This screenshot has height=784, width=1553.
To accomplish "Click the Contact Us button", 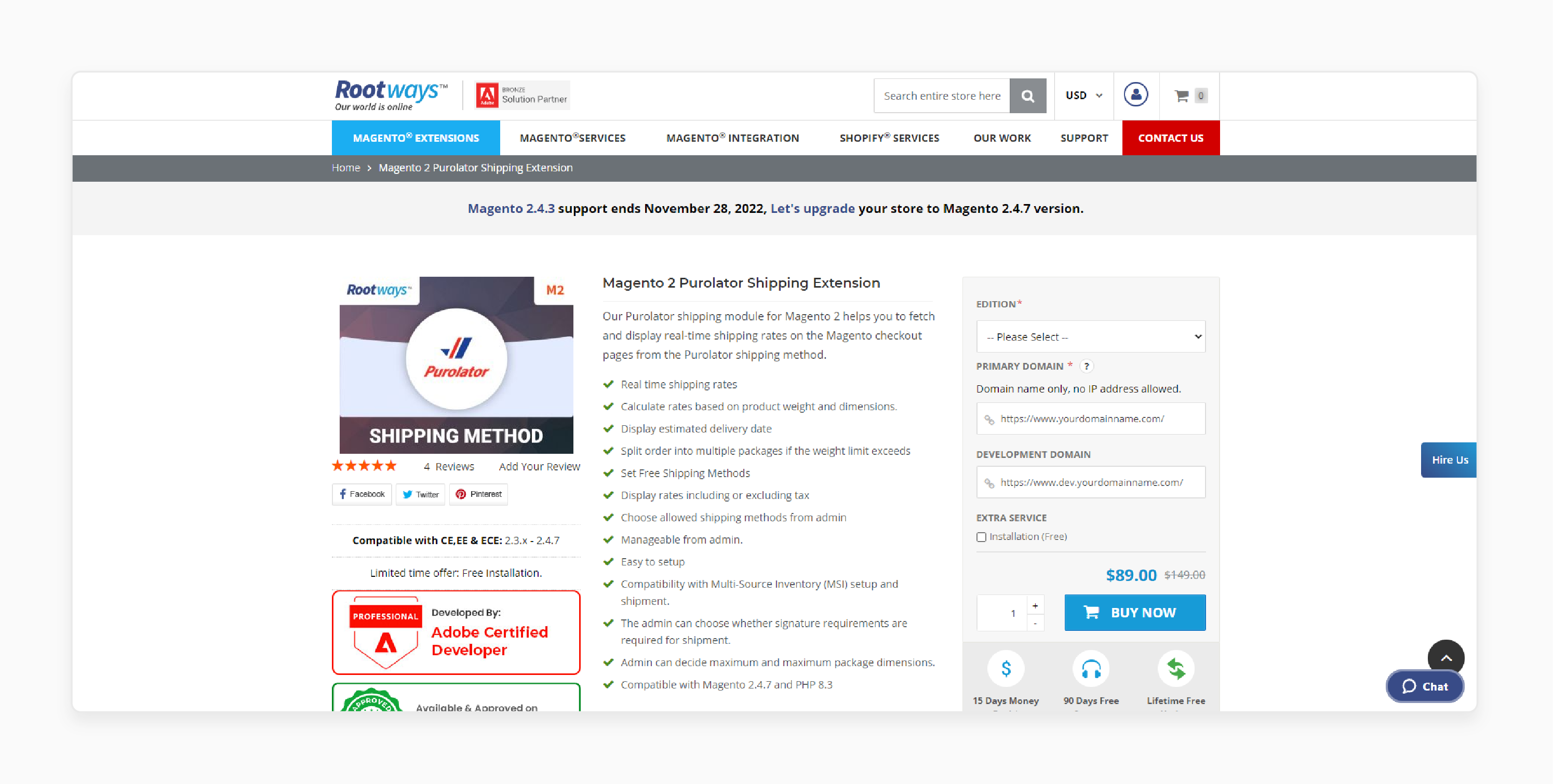I will pyautogui.click(x=1171, y=138).
